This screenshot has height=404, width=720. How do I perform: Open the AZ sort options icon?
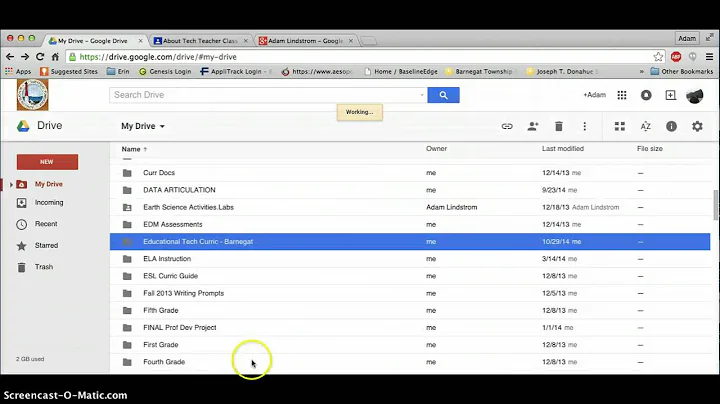pos(646,126)
